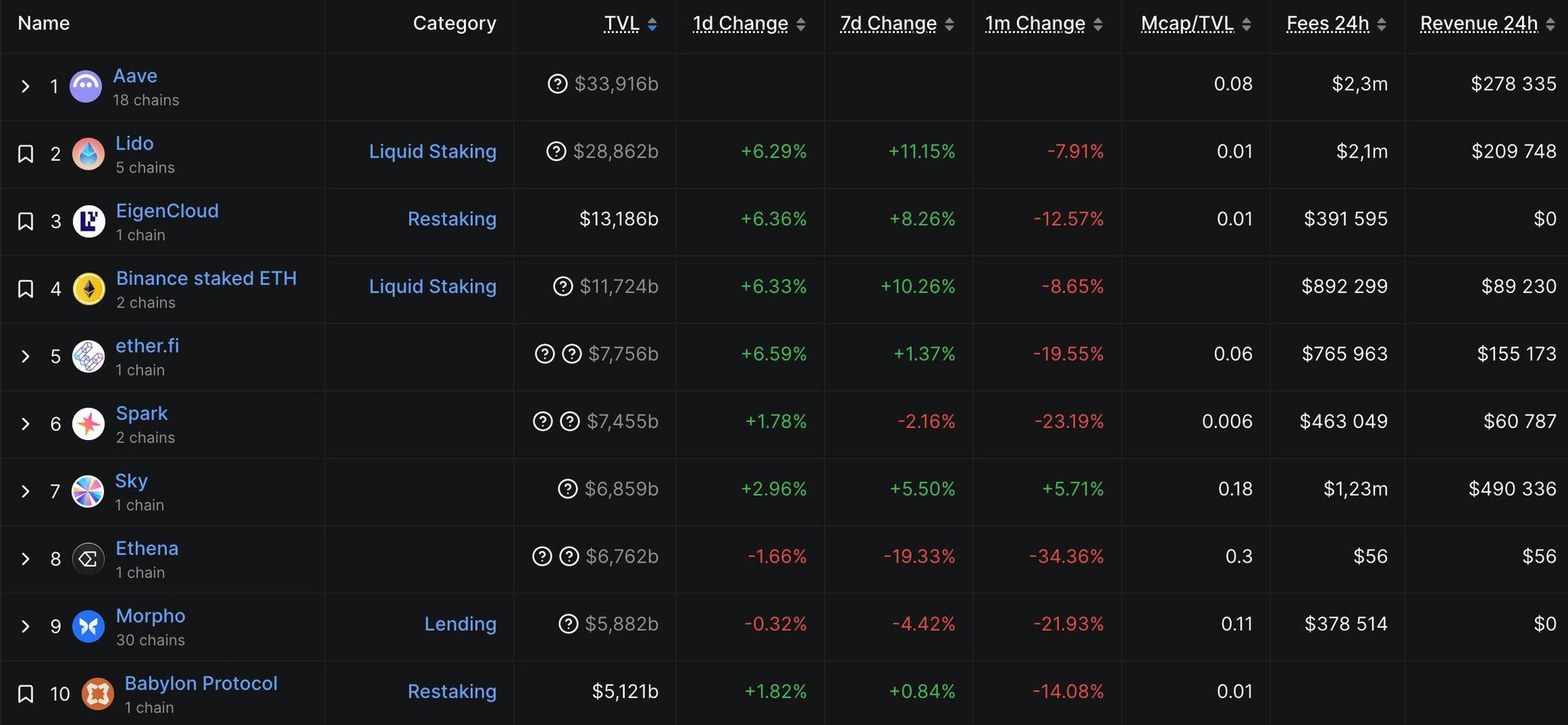Click the Lido droplet logo icon
The width and height of the screenshot is (1568, 725).
[88, 154]
